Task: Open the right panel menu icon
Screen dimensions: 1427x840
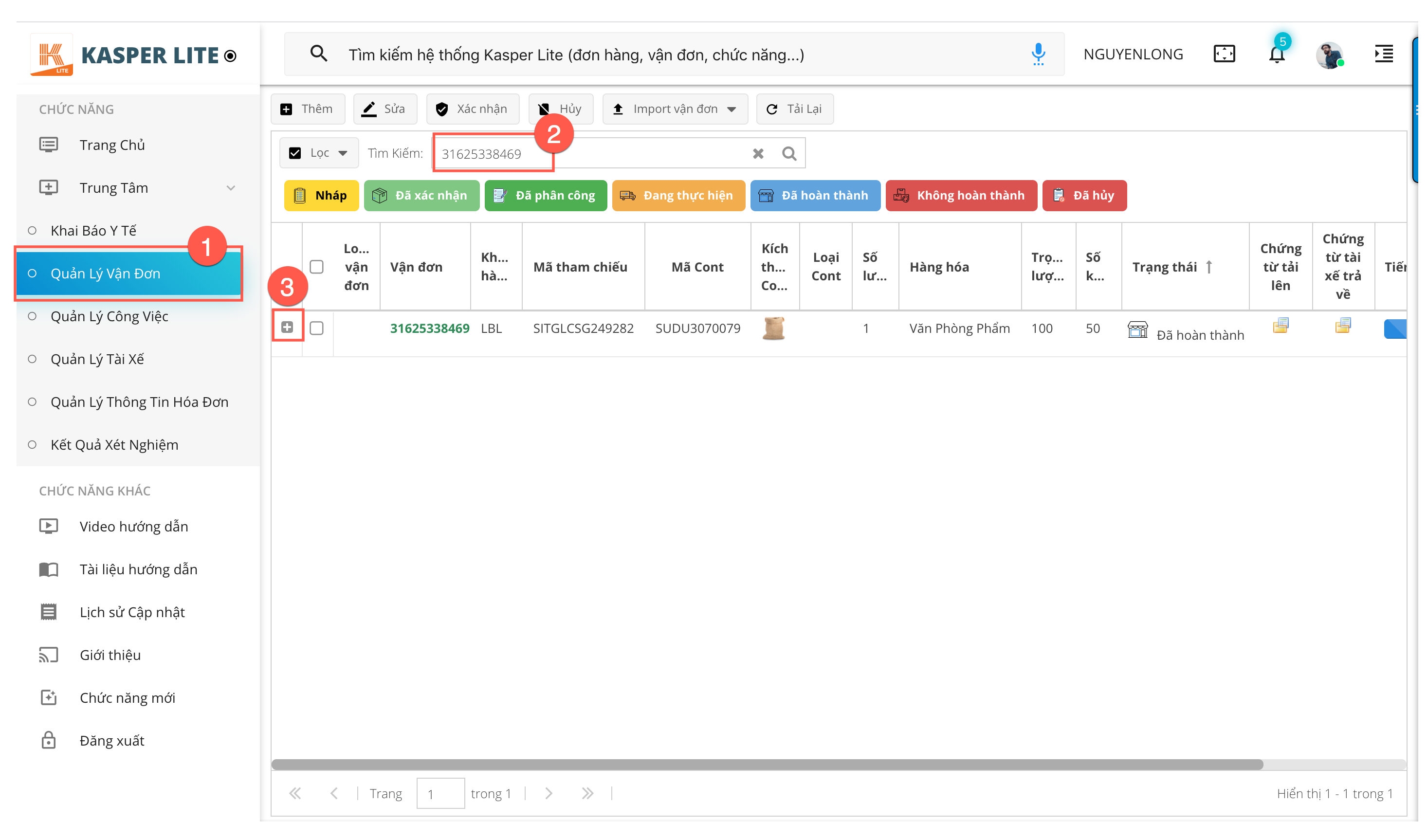Action: [1383, 55]
